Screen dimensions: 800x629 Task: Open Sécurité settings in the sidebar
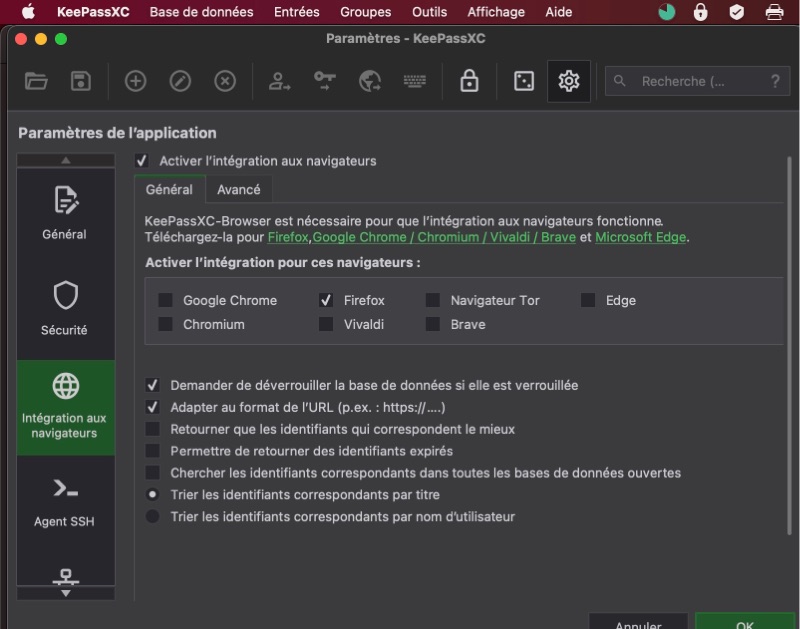click(65, 308)
